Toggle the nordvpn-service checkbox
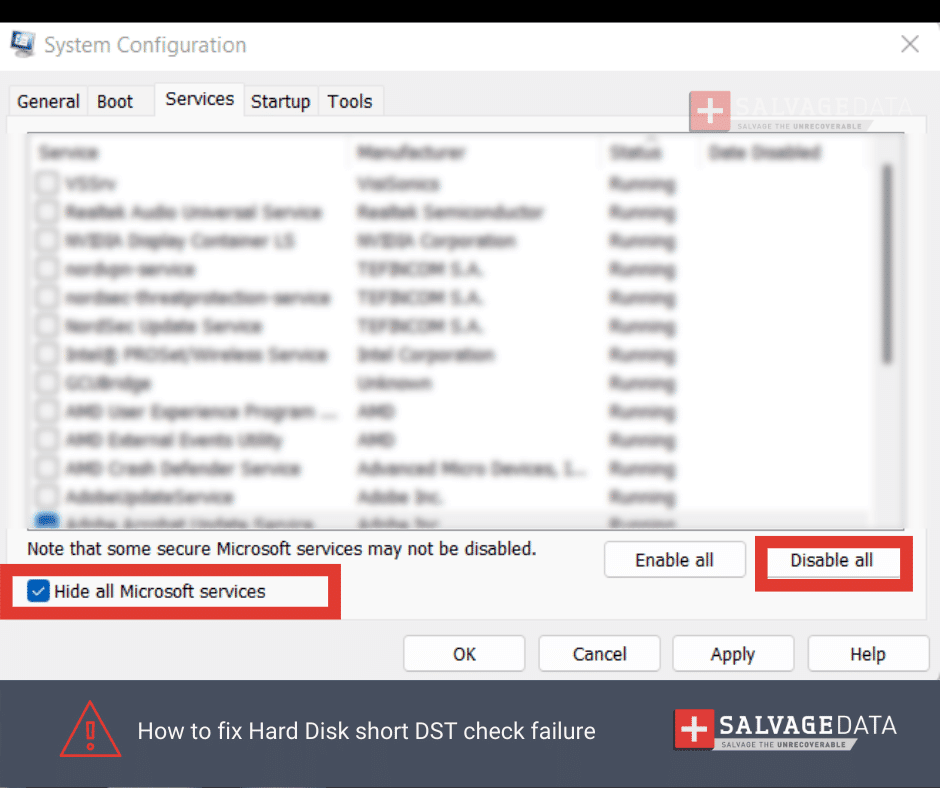Viewport: 940px width, 788px height. (x=47, y=269)
